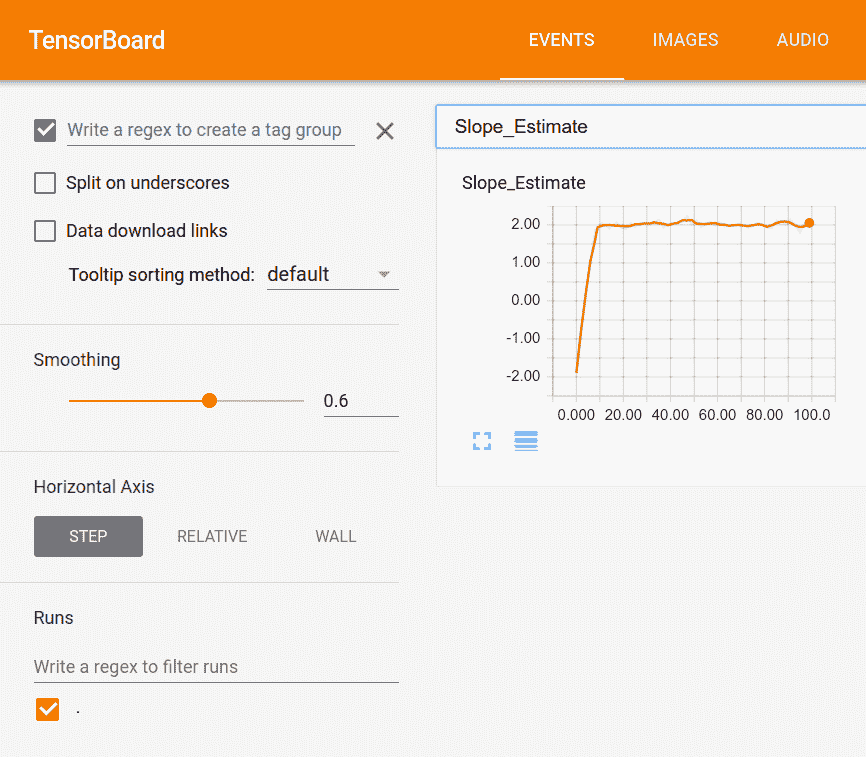This screenshot has width=866, height=757.
Task: Switch to the EVENTS tab
Action: point(561,40)
